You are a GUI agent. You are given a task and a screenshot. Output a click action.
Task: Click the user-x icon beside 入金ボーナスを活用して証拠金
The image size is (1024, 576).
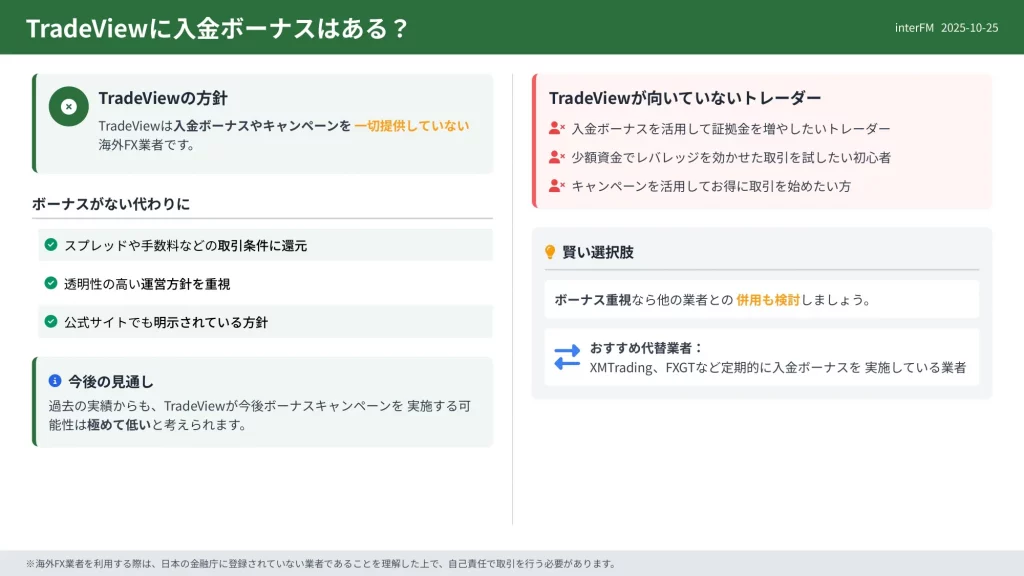point(556,128)
